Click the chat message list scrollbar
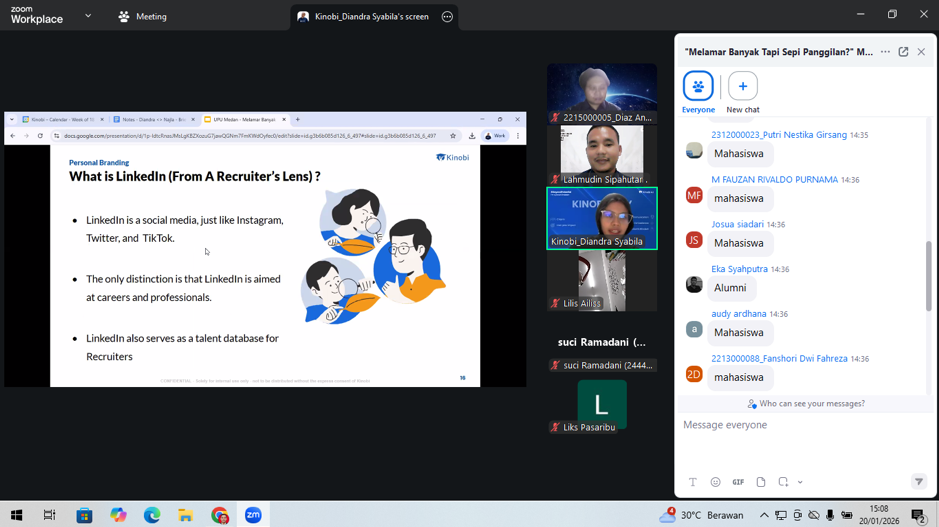 928,275
